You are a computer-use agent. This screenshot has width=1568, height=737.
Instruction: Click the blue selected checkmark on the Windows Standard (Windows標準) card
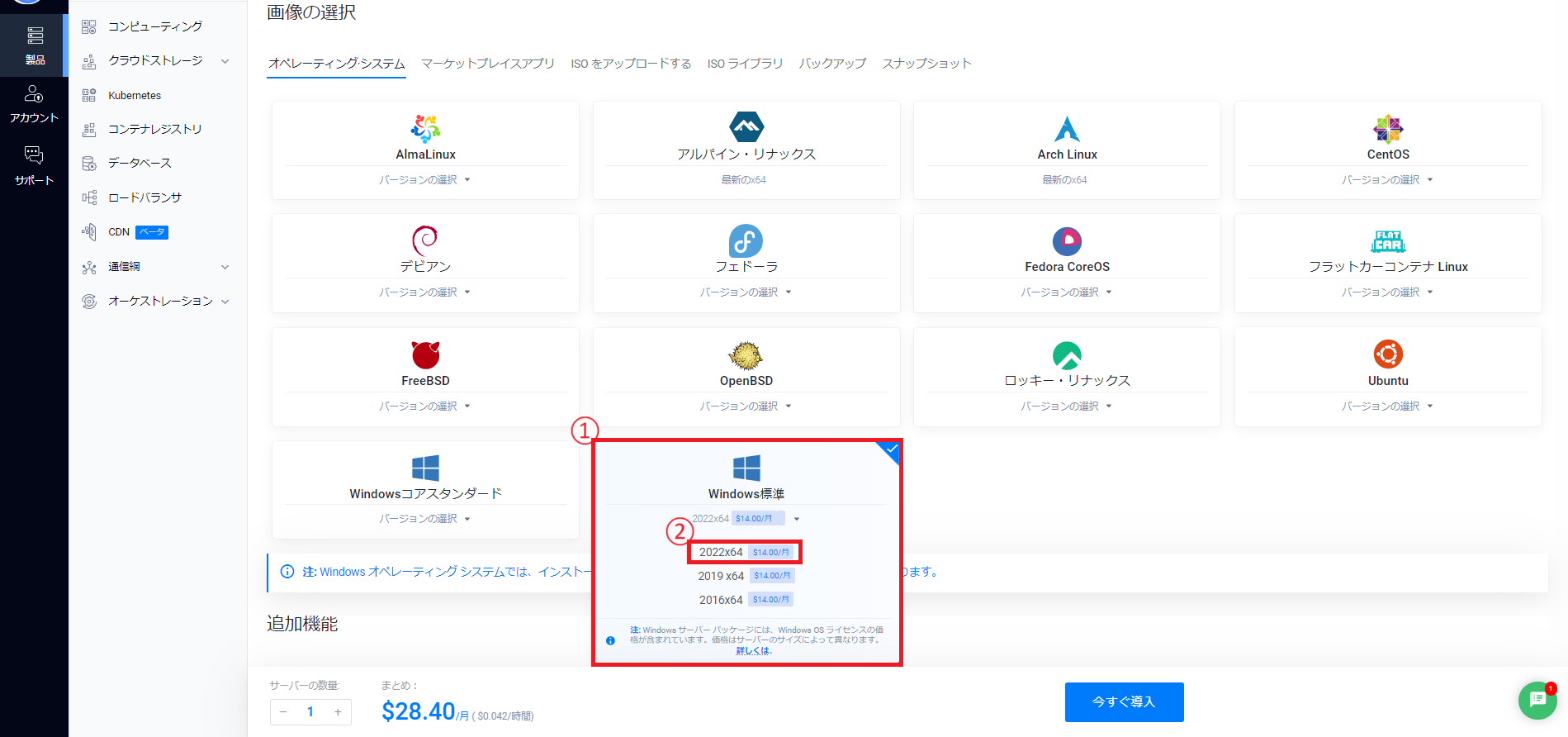click(x=892, y=449)
